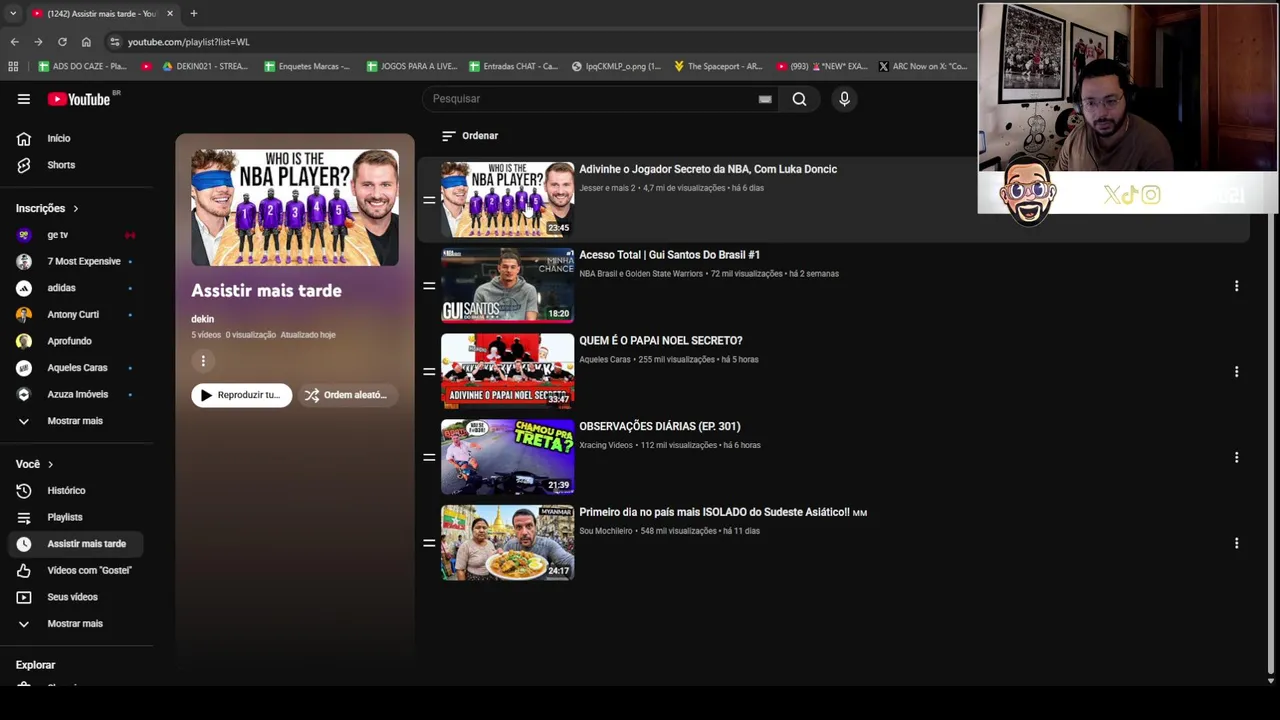
Task: Open the on-screen keyboard icon in search box
Action: click(765, 99)
